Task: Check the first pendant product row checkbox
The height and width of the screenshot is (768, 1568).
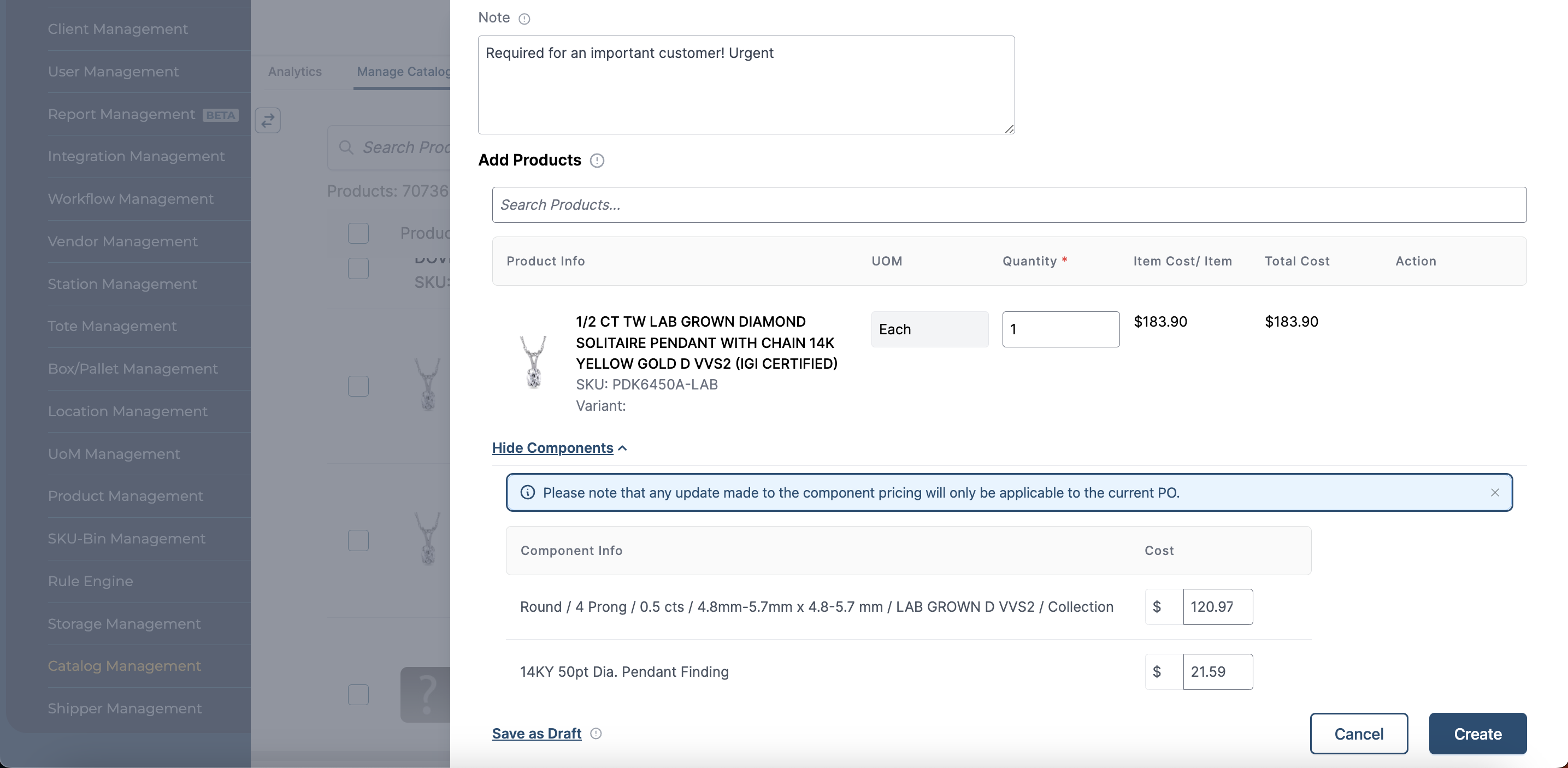Action: 358,386
